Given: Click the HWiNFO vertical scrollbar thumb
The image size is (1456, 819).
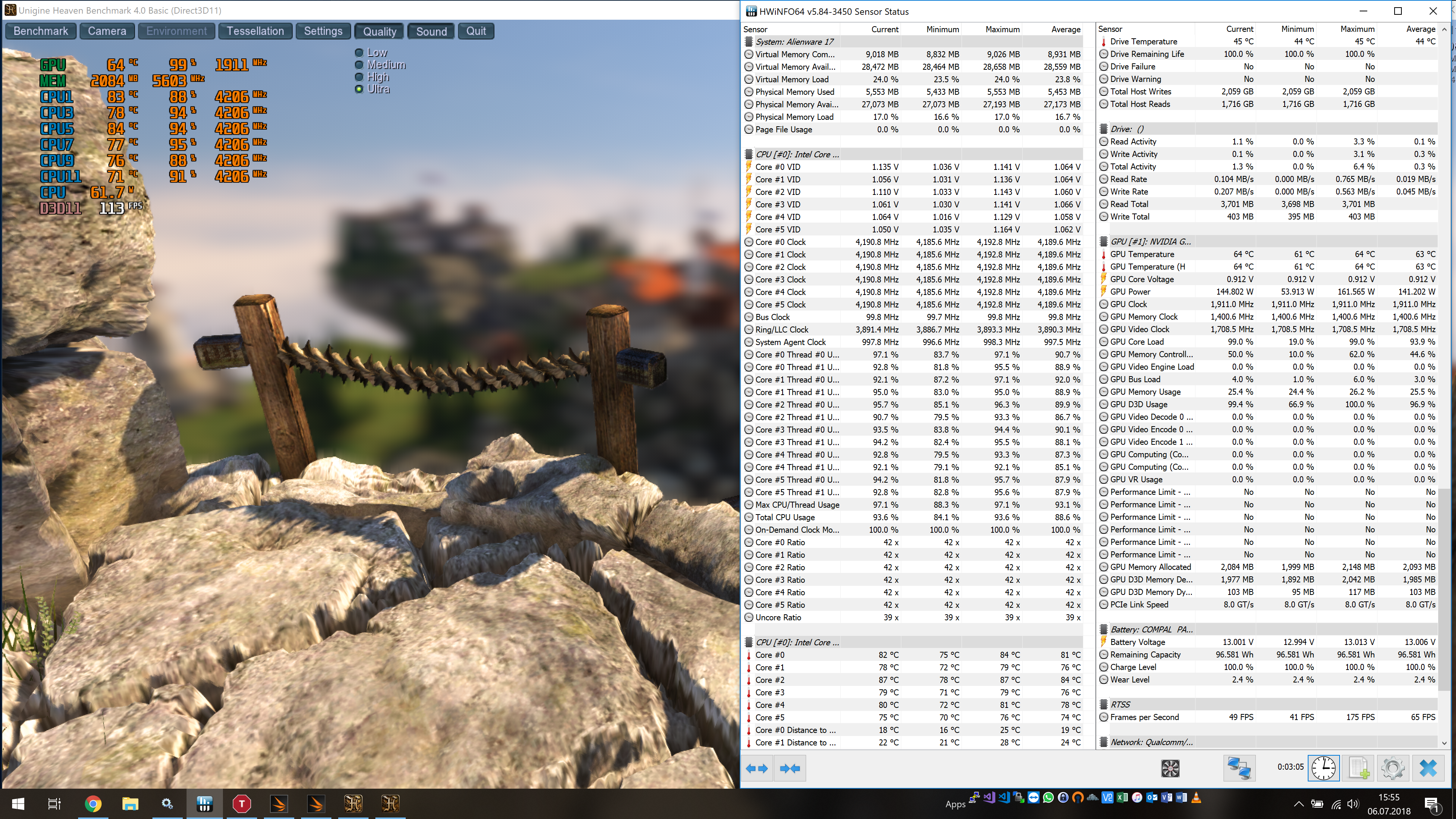Looking at the screenshot, I should 1445,589.
